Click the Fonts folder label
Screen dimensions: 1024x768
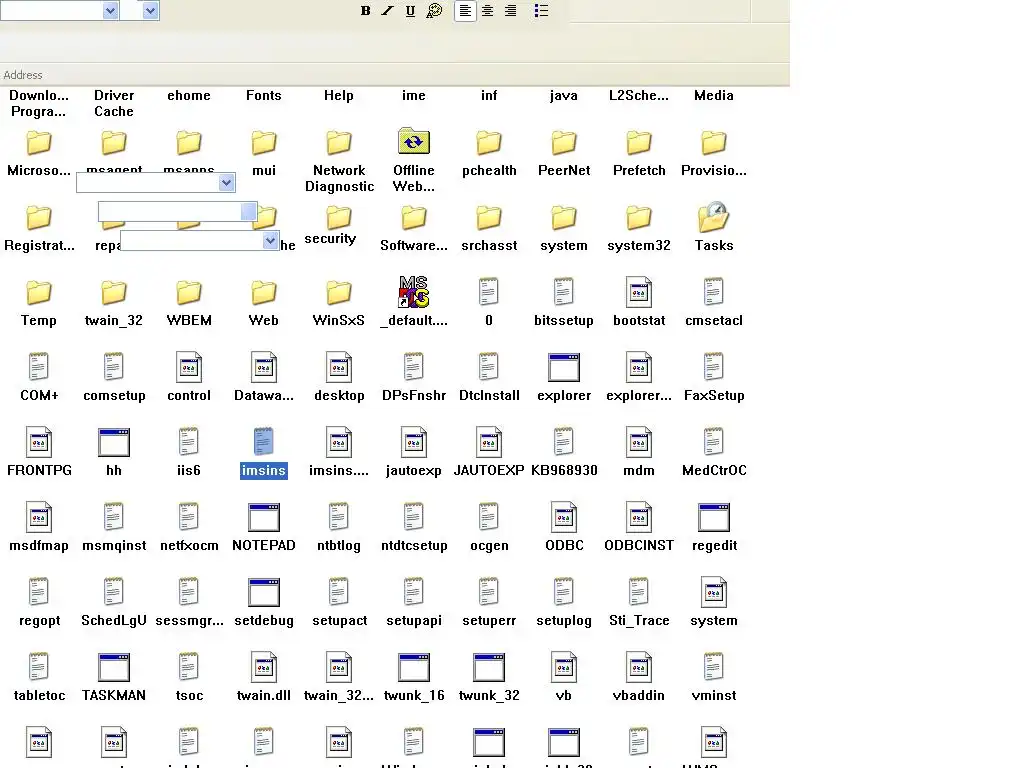point(264,95)
